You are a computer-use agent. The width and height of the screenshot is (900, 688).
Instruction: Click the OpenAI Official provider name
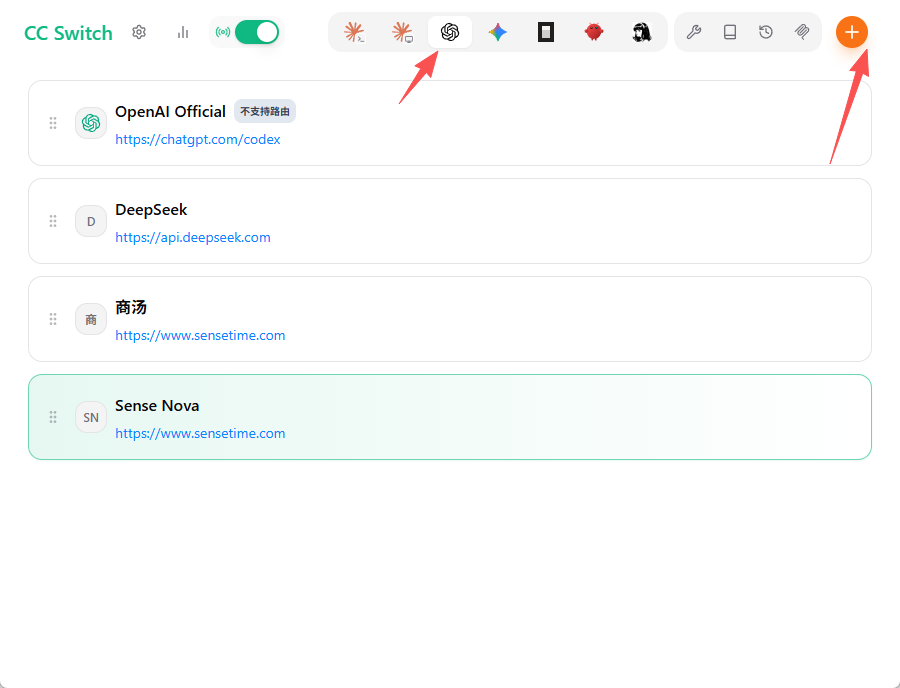coord(170,111)
